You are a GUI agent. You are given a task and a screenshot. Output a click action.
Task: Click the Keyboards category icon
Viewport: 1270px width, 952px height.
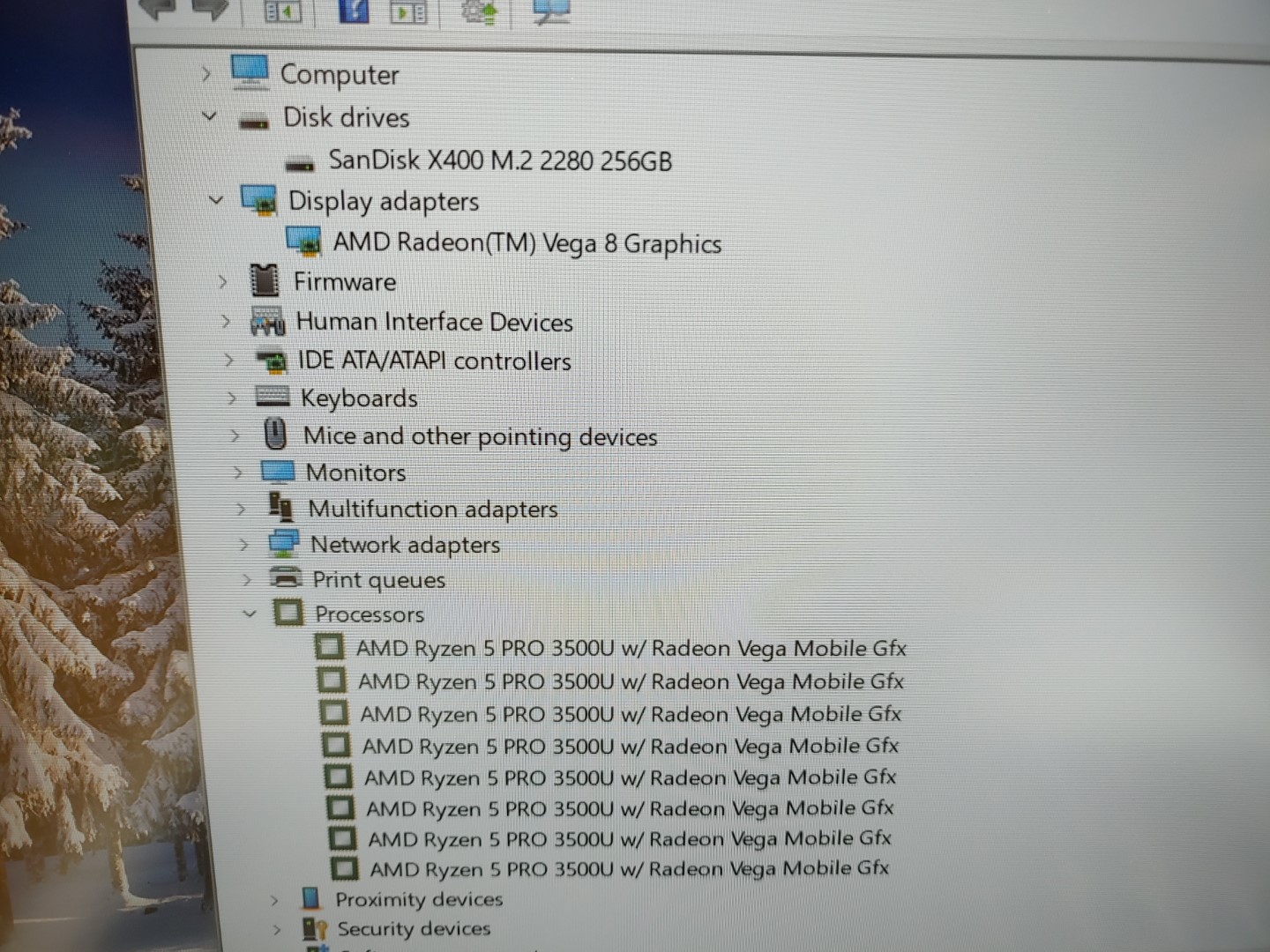tap(273, 397)
